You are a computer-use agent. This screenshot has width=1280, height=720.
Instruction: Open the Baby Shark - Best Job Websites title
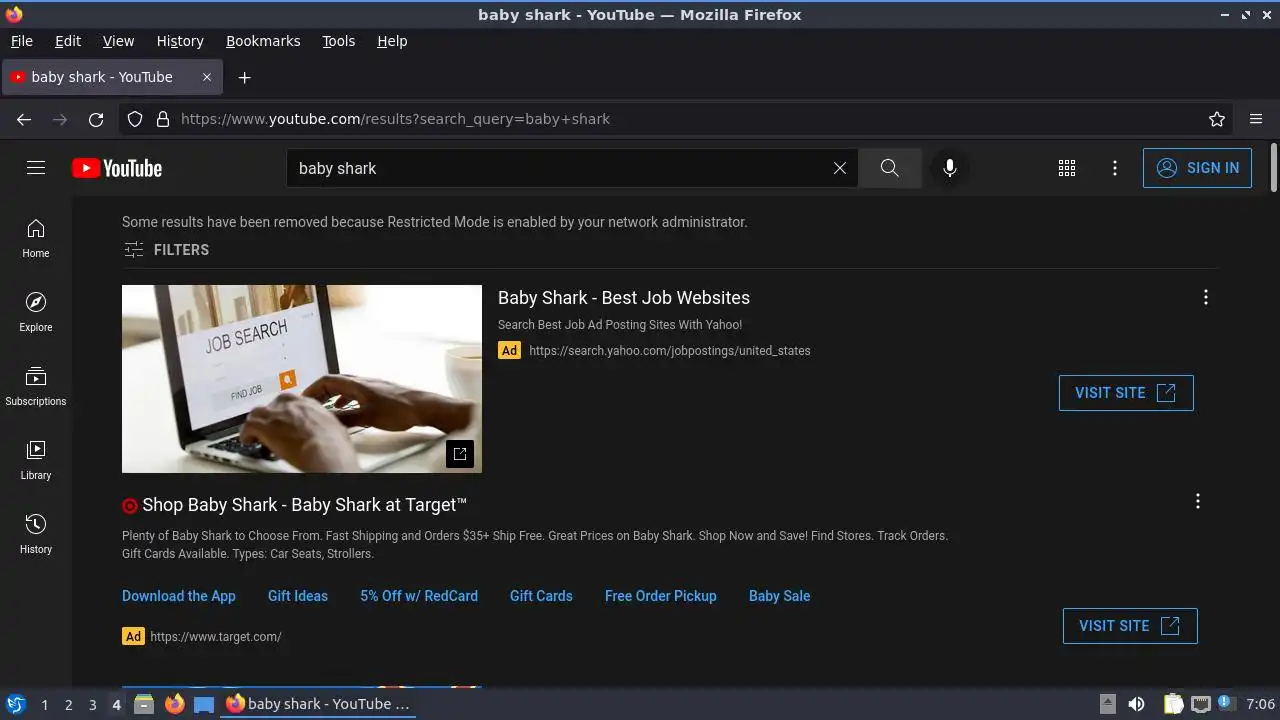[624, 298]
